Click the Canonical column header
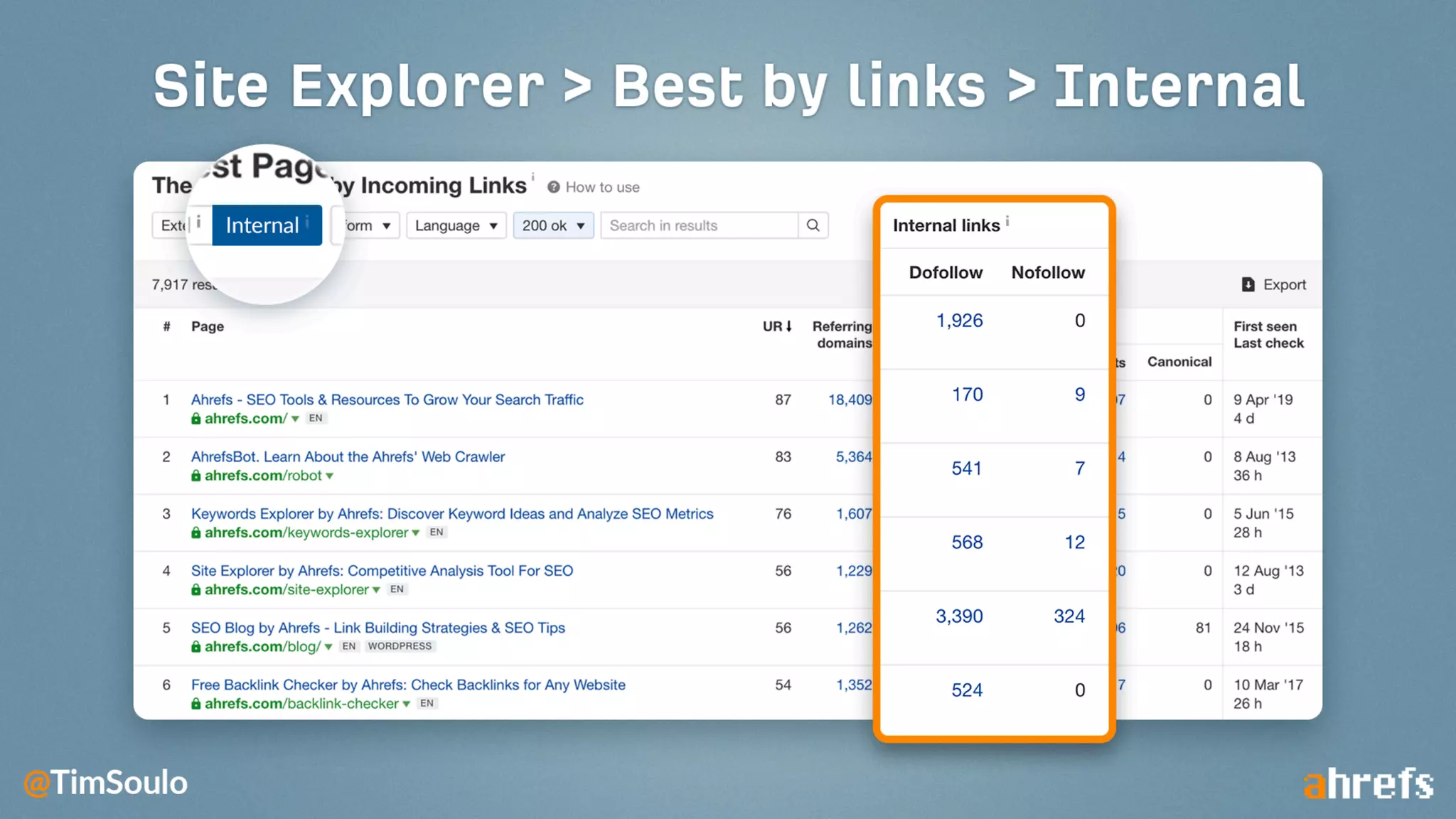Viewport: 1456px width, 819px height. [1179, 361]
